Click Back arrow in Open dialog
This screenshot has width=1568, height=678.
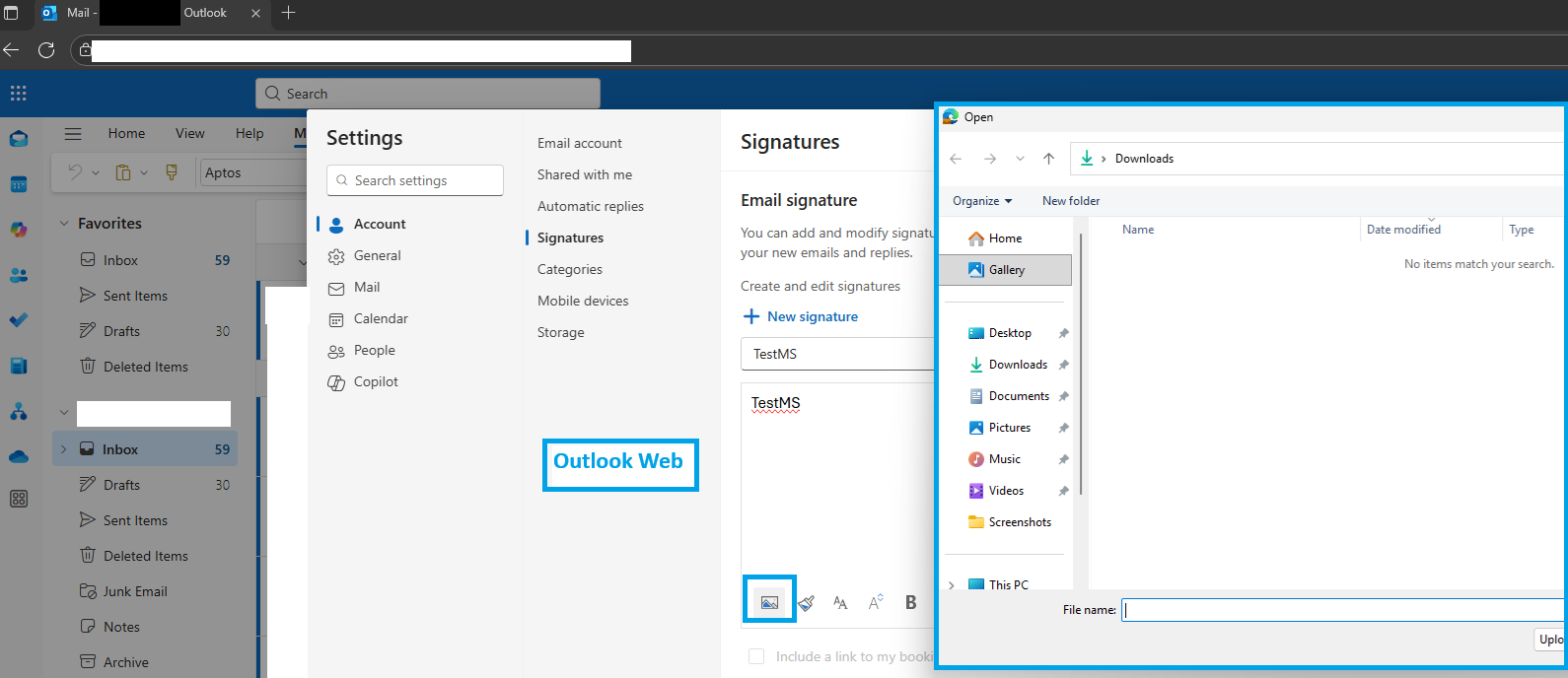coord(956,159)
